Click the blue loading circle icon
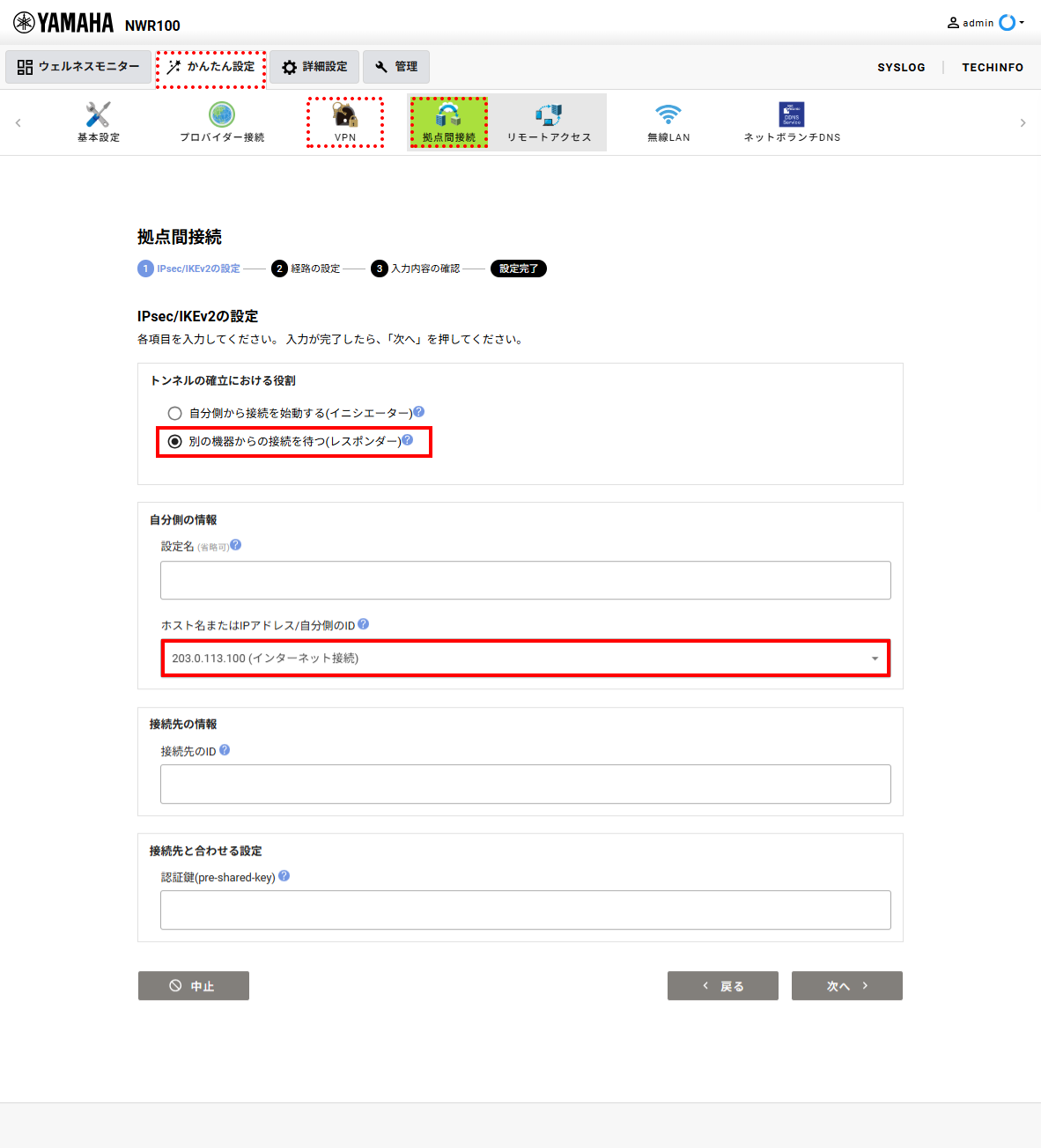1041x1148 pixels. (1008, 23)
